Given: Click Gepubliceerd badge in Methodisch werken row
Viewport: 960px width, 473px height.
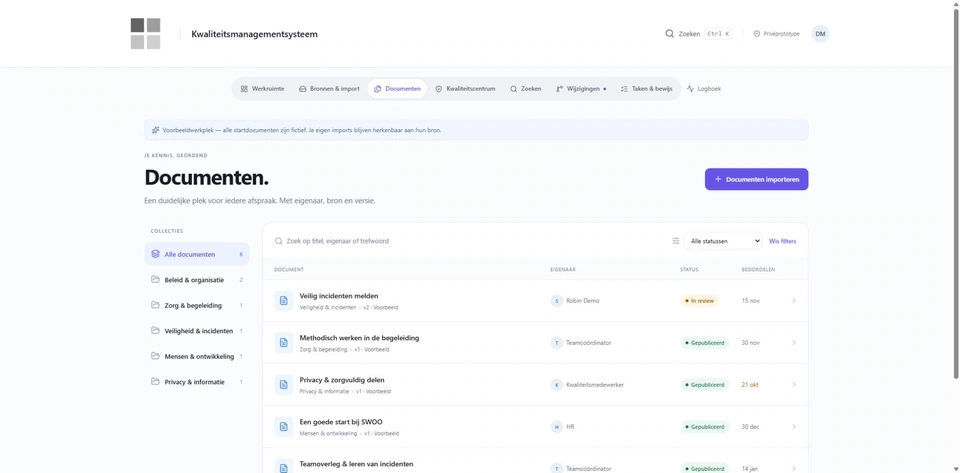Looking at the screenshot, I should pyautogui.click(x=705, y=343).
